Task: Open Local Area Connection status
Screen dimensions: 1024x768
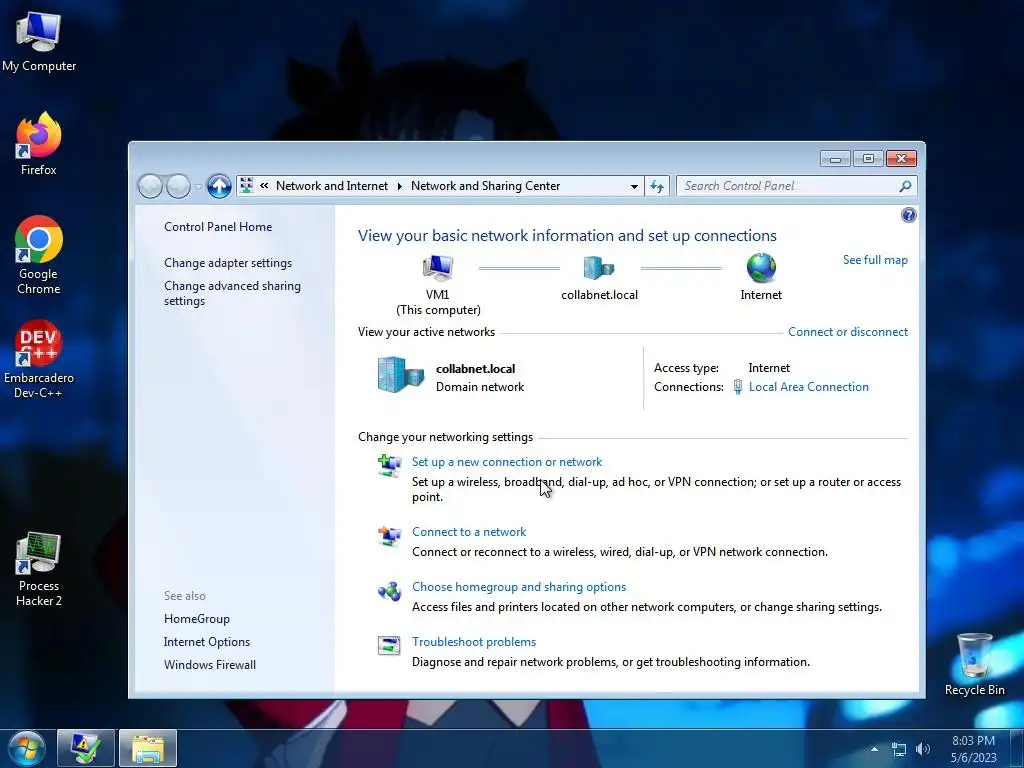Action: (x=808, y=387)
